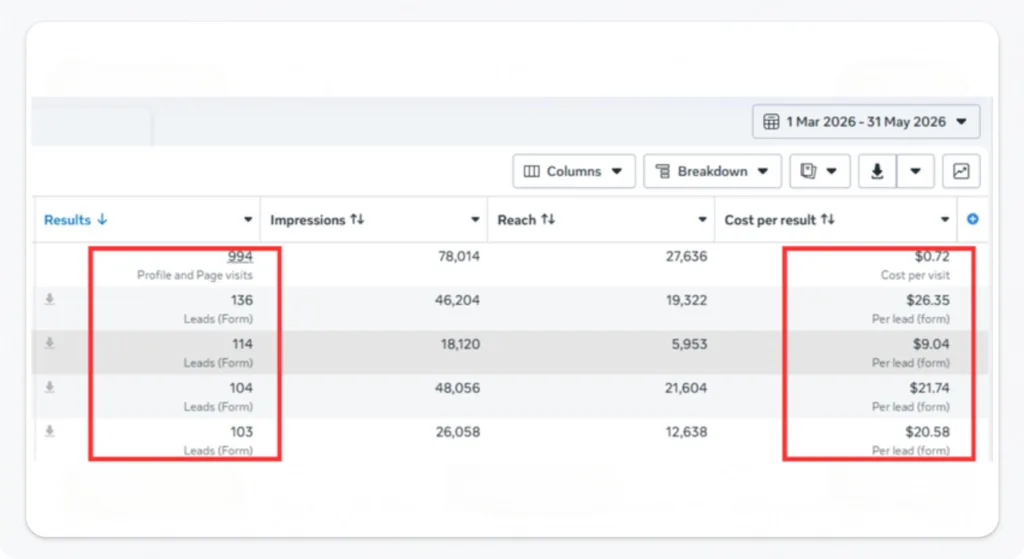Select the 78,014 impressions cell
The image size is (1024, 559).
458,257
